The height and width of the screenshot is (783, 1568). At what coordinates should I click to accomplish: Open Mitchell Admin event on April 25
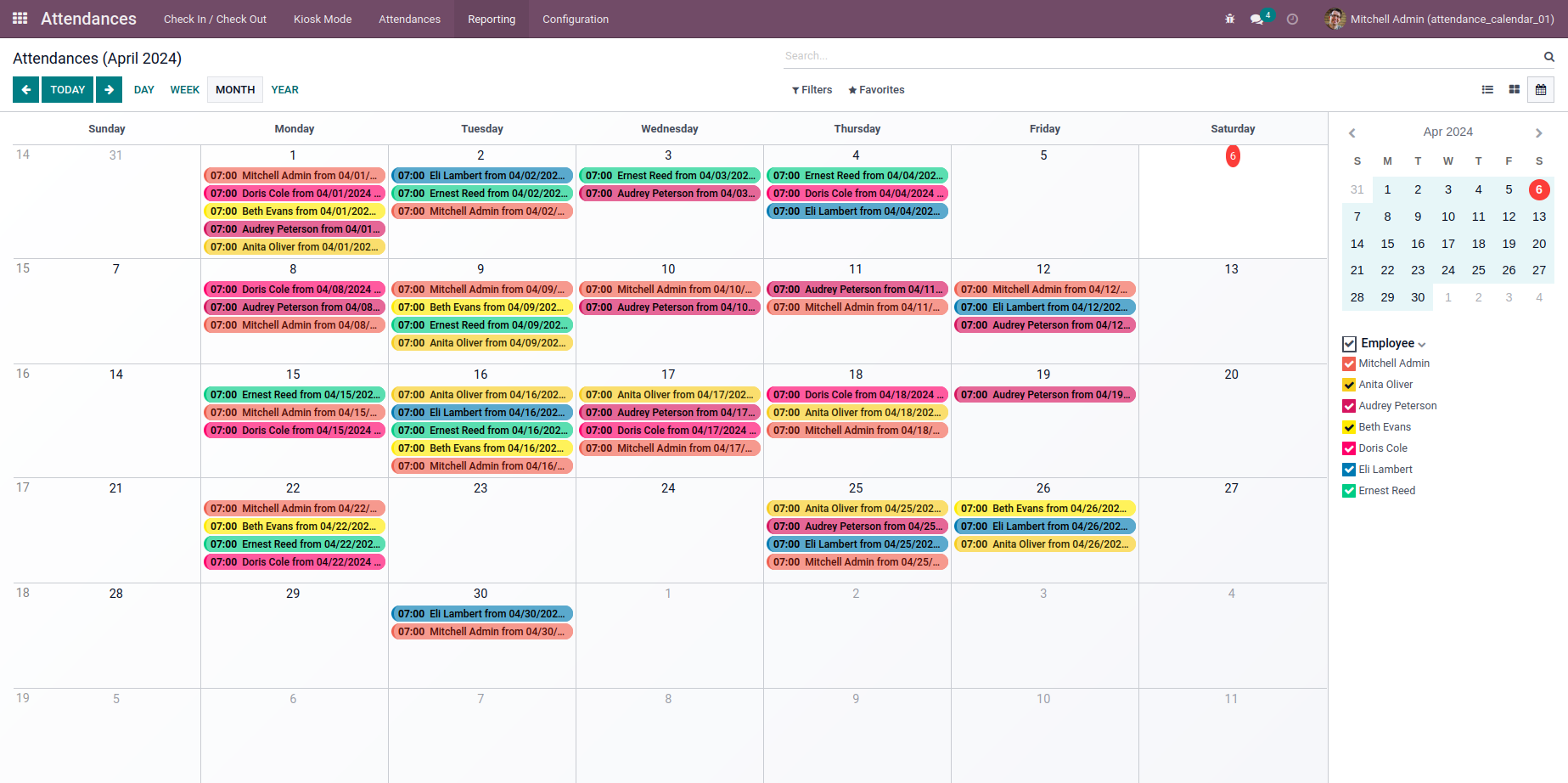pyautogui.click(x=857, y=562)
